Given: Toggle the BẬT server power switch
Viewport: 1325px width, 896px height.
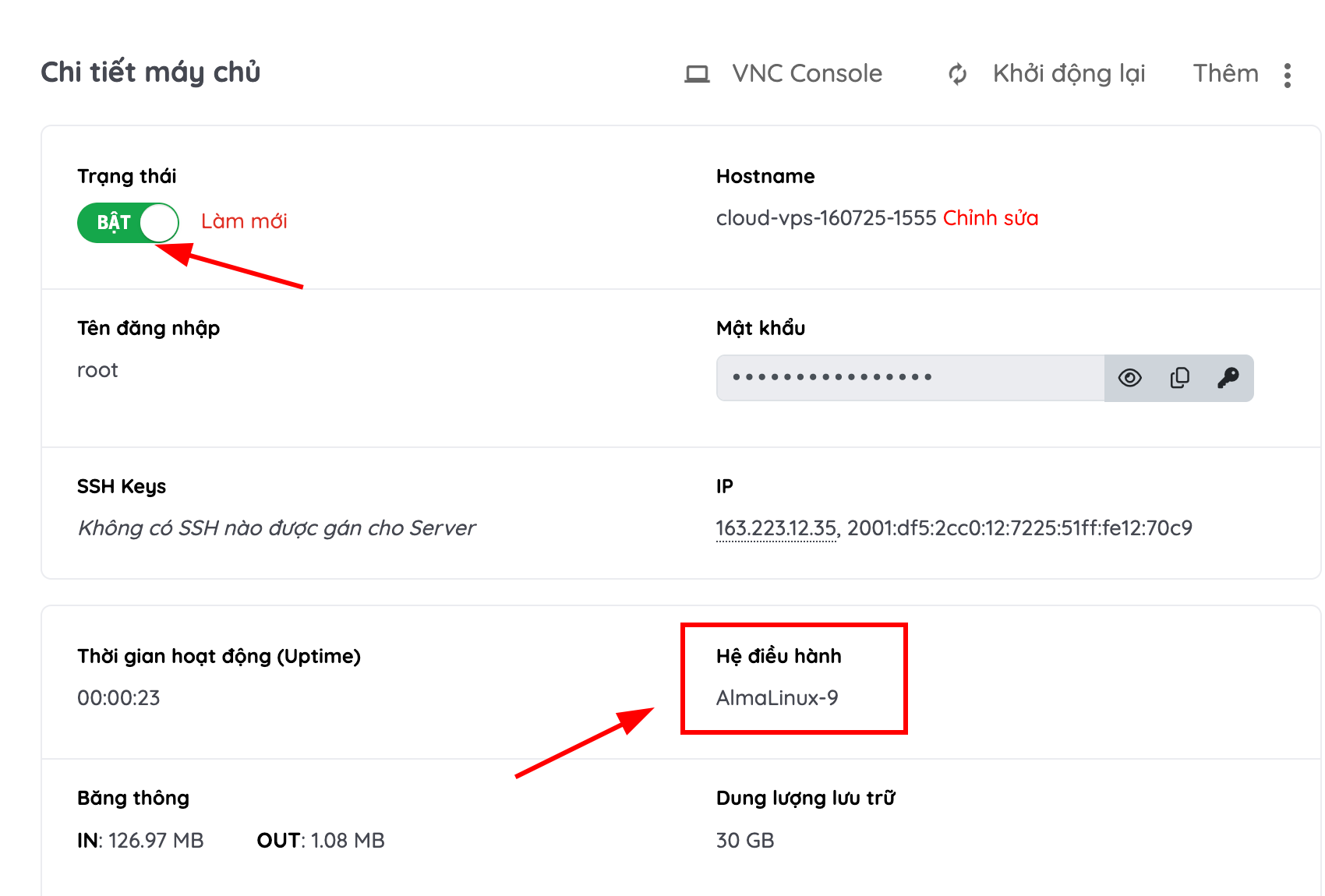Looking at the screenshot, I should coord(128,223).
